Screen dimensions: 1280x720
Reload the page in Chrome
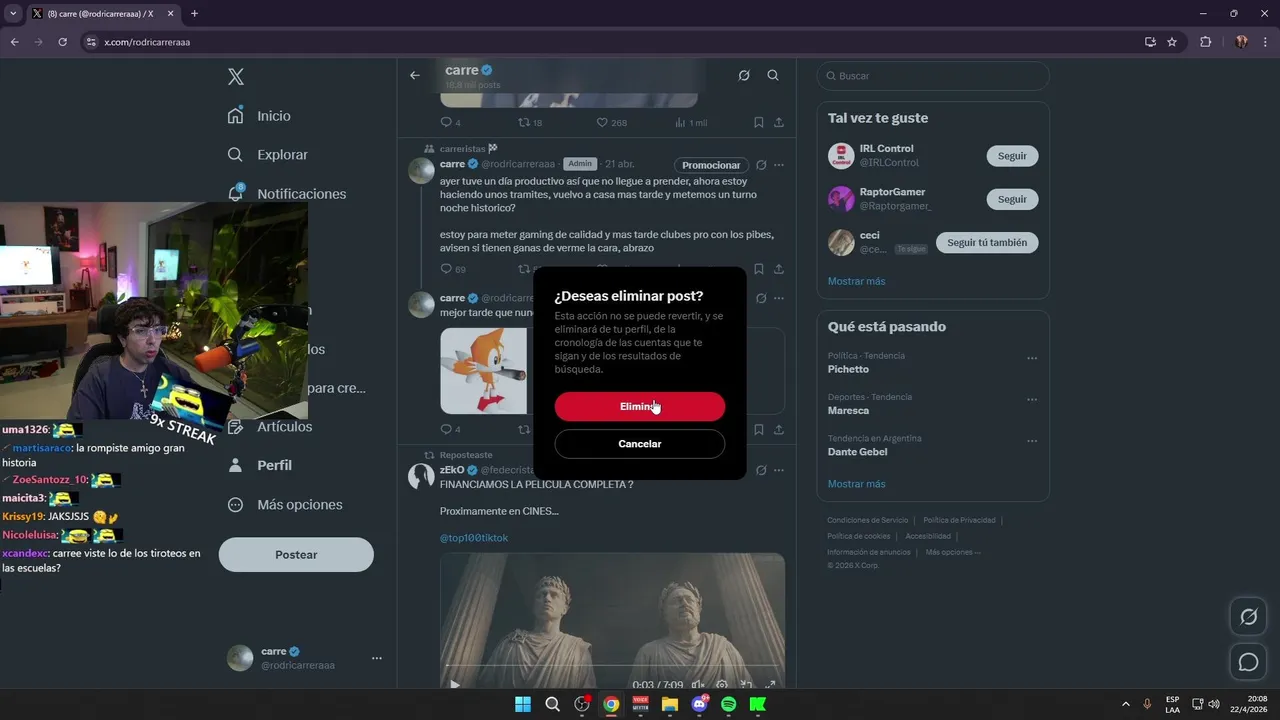(62, 42)
